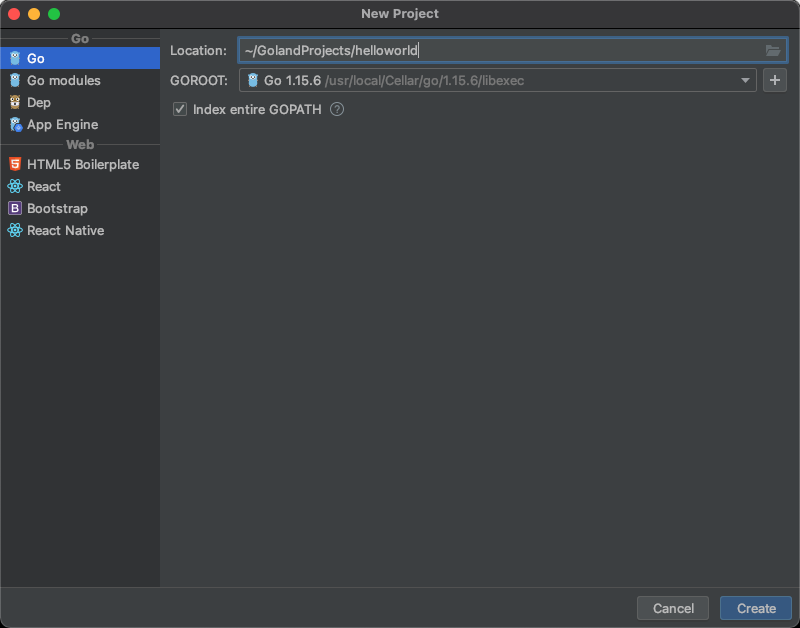Add a new GOROOT SDK with plus
Screen dimensions: 800x628
click(x=774, y=80)
